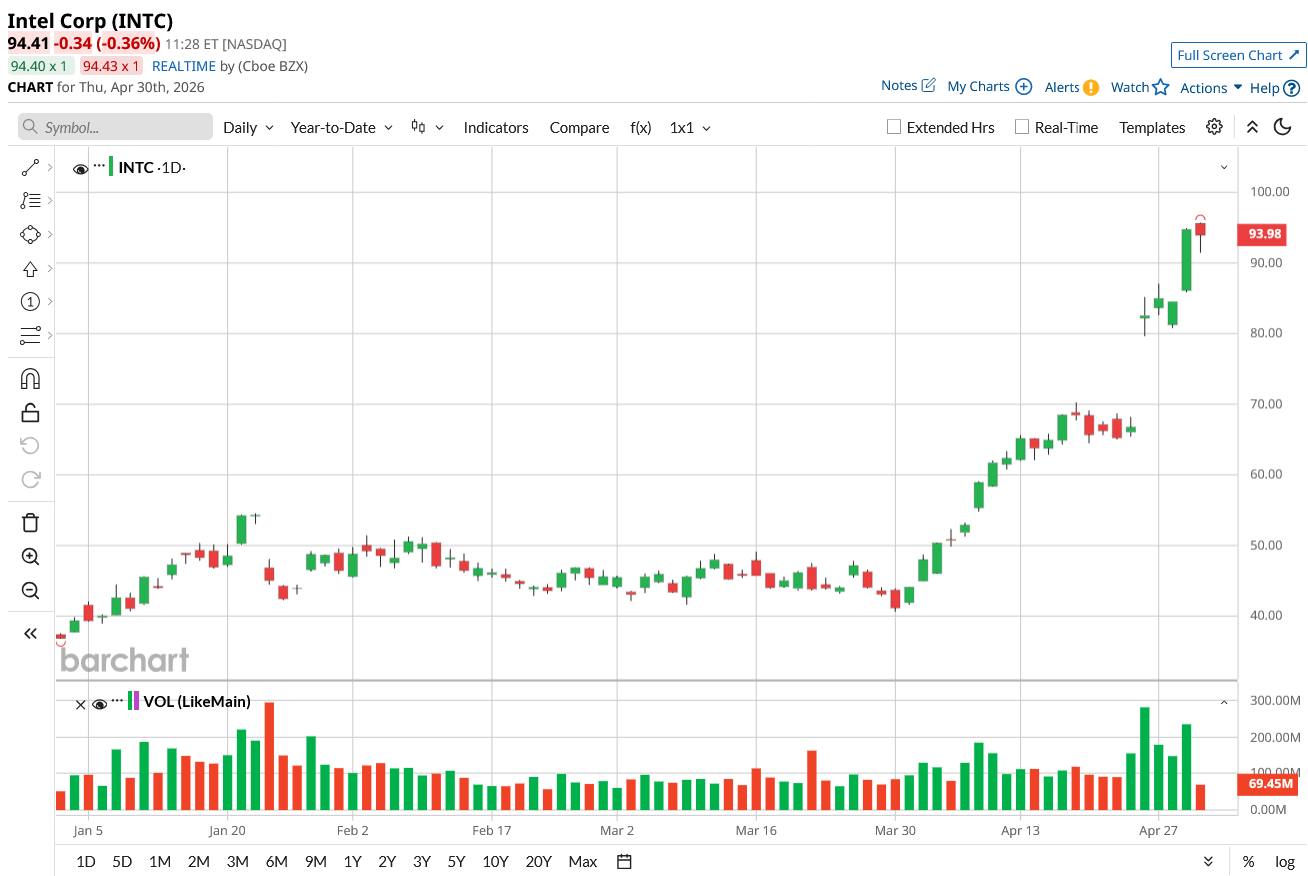1308x876 pixels.
Task: Open the calendar date range picker
Action: [x=624, y=861]
